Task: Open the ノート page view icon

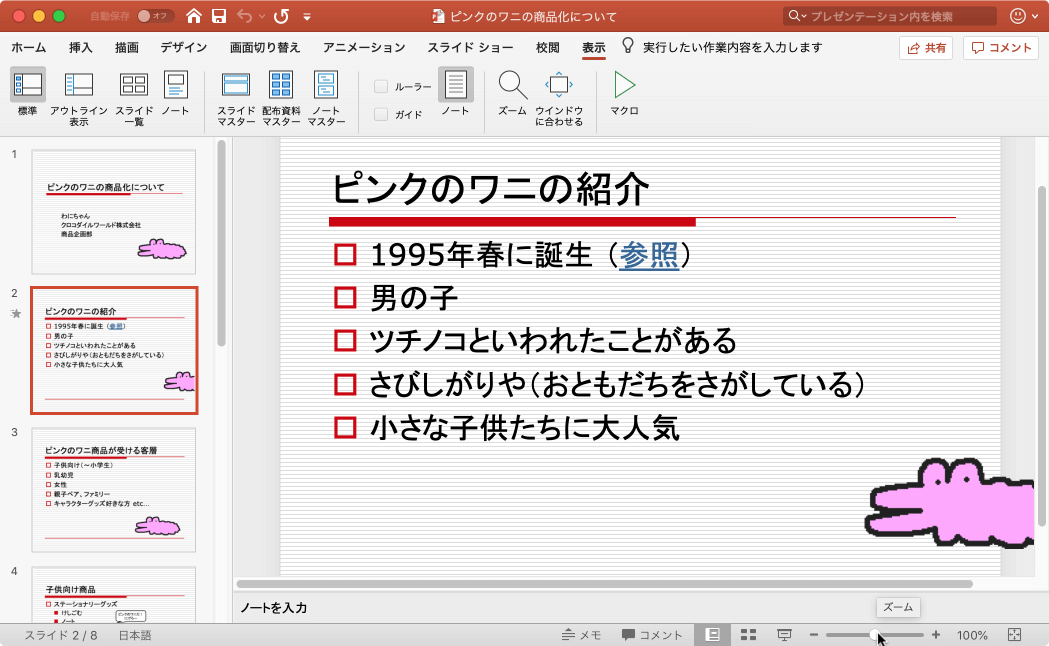Action: pyautogui.click(x=176, y=85)
